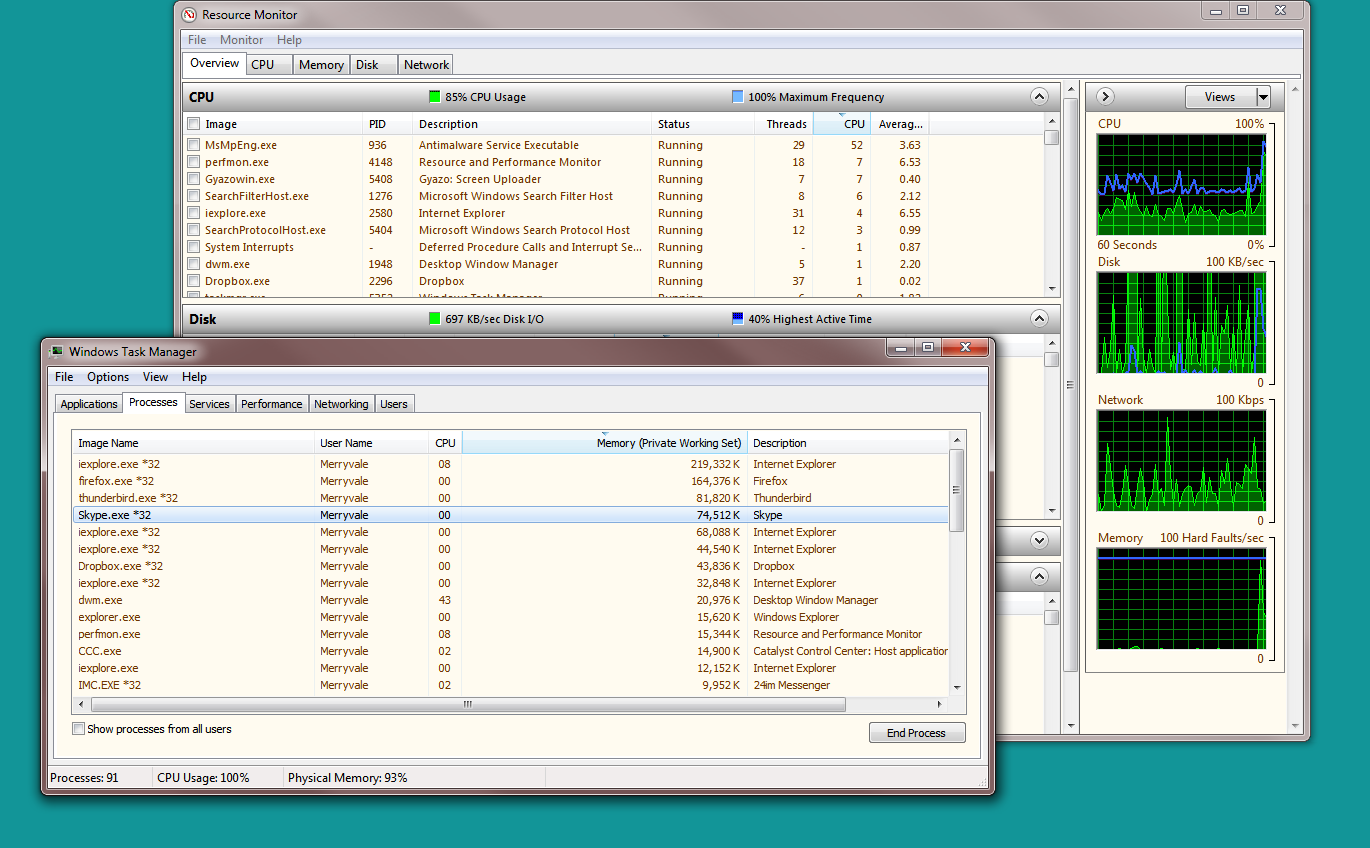Screen dimensions: 1370x848
Task: Click the Windows Task Manager title bar icon
Action: coord(57,352)
